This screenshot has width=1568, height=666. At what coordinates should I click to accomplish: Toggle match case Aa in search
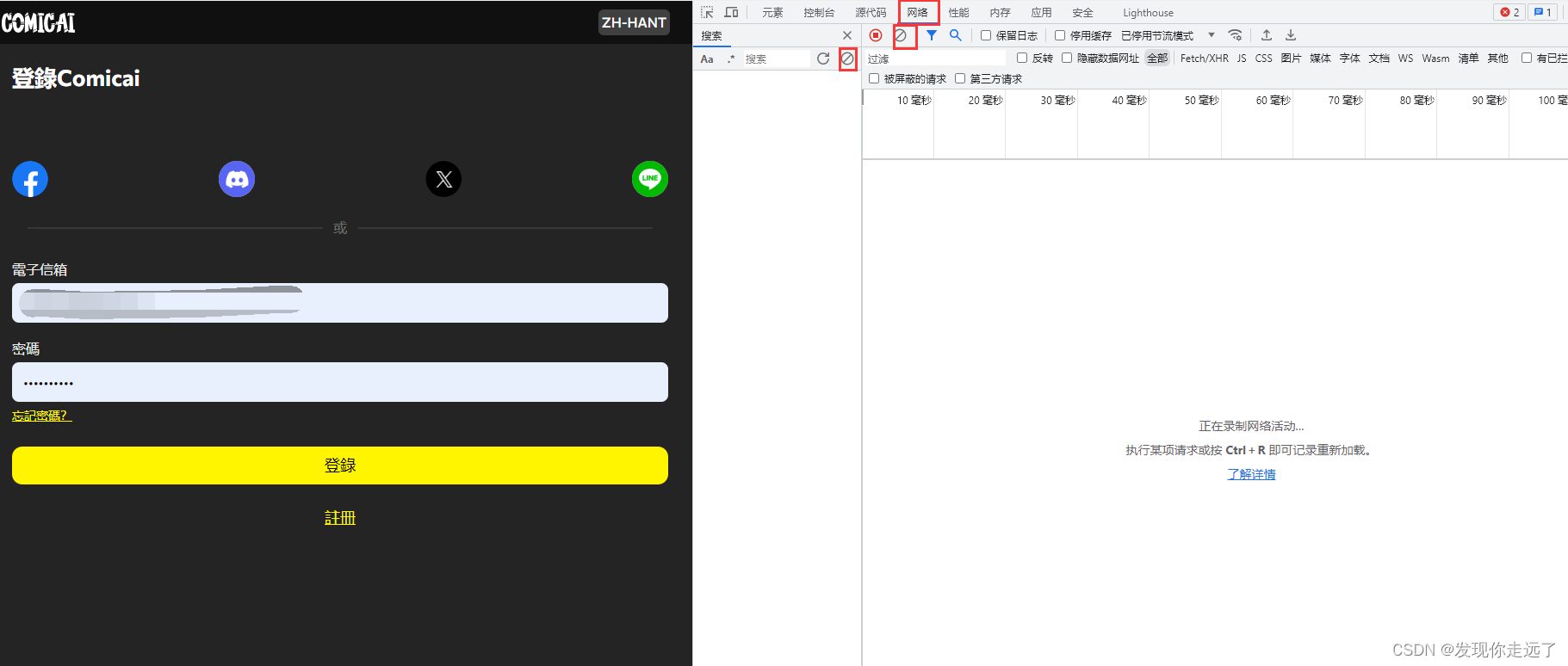coord(707,59)
